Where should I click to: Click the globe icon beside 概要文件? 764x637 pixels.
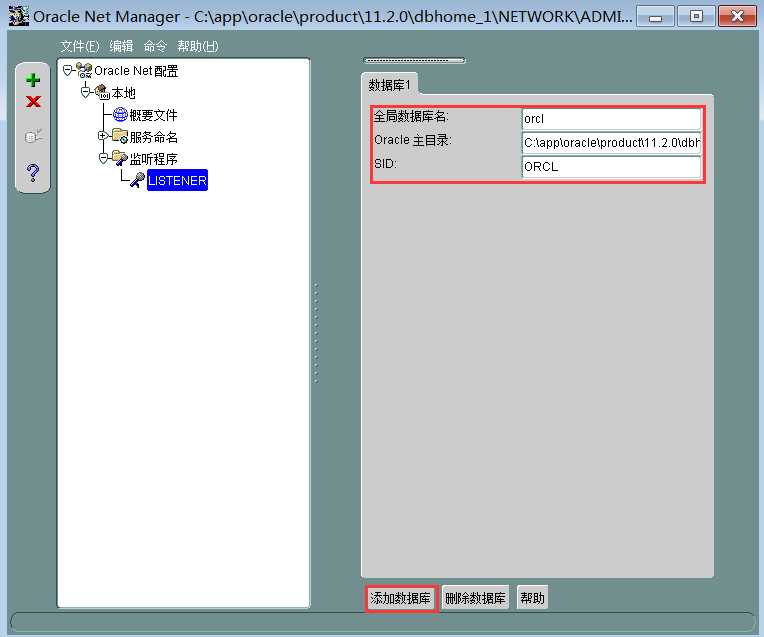pos(120,114)
